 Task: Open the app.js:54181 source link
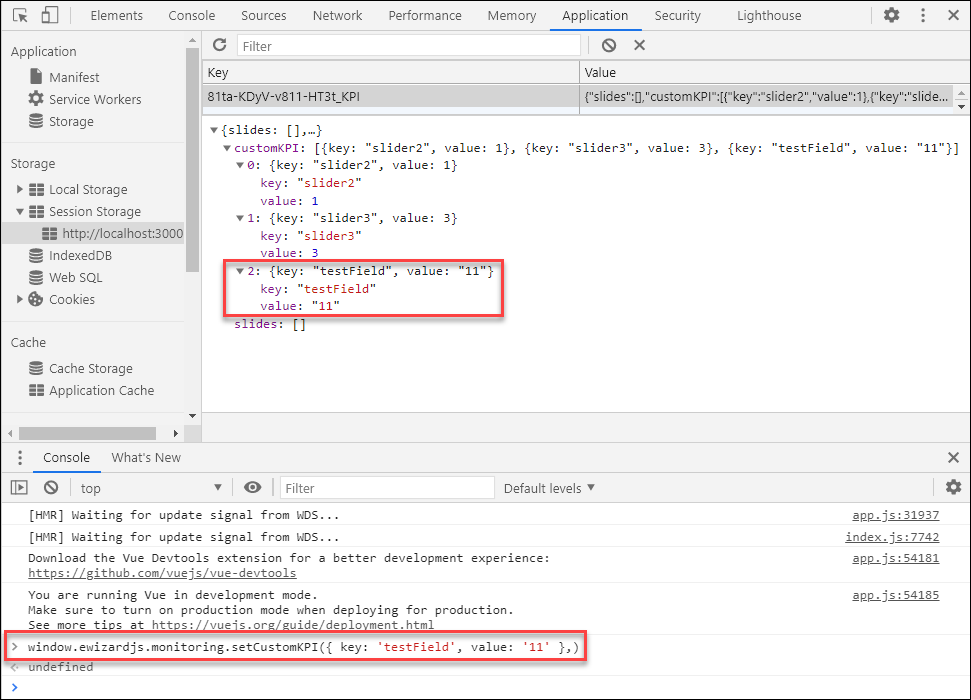tap(895, 558)
